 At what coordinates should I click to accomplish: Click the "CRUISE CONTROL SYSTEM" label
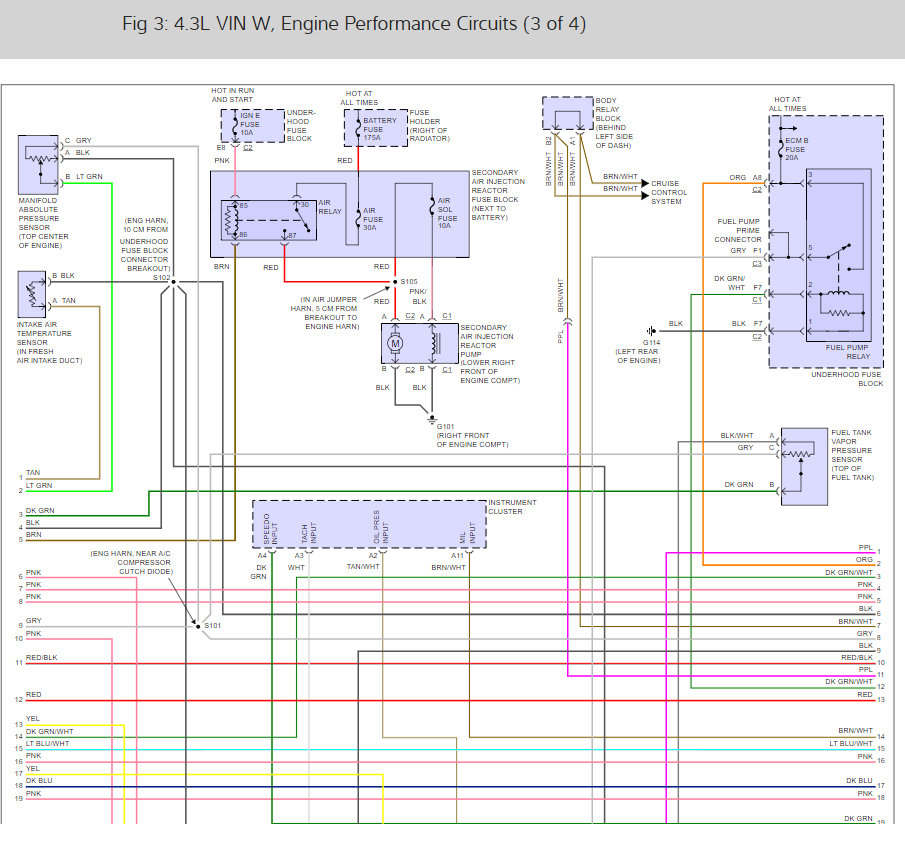pos(669,192)
